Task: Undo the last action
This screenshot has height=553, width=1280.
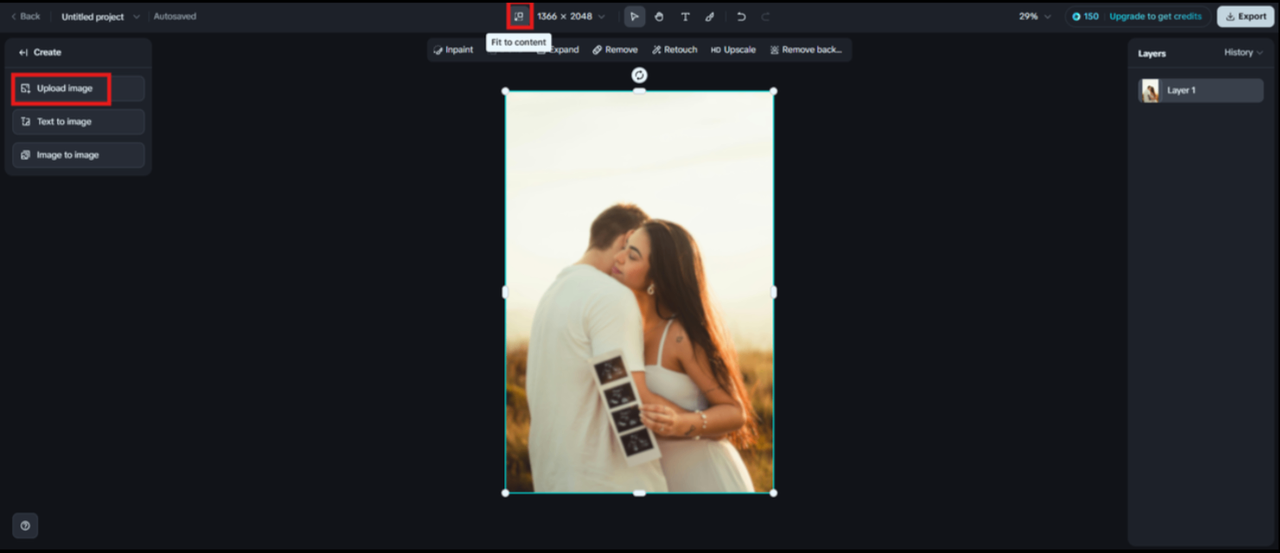Action: pyautogui.click(x=741, y=16)
